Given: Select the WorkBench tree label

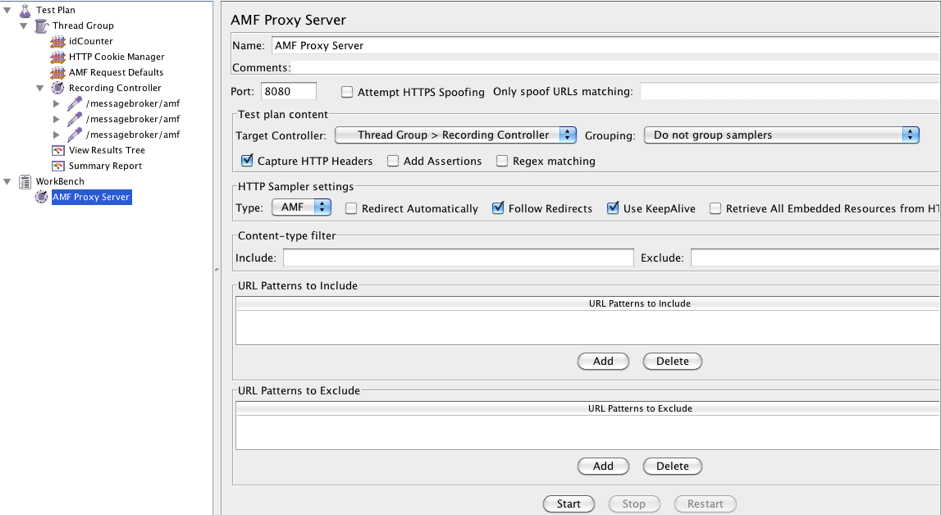Looking at the screenshot, I should coord(60,182).
